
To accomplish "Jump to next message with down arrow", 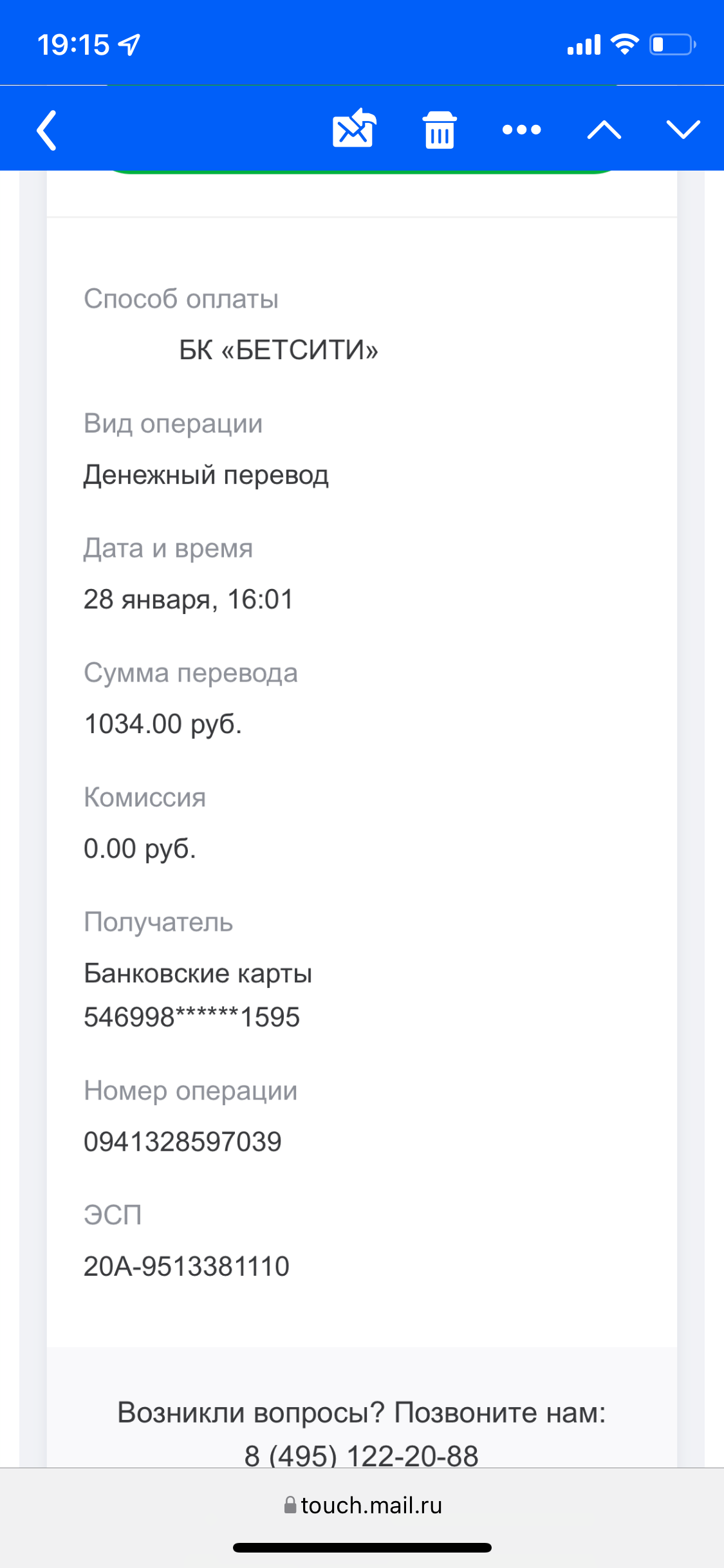I will [x=683, y=130].
